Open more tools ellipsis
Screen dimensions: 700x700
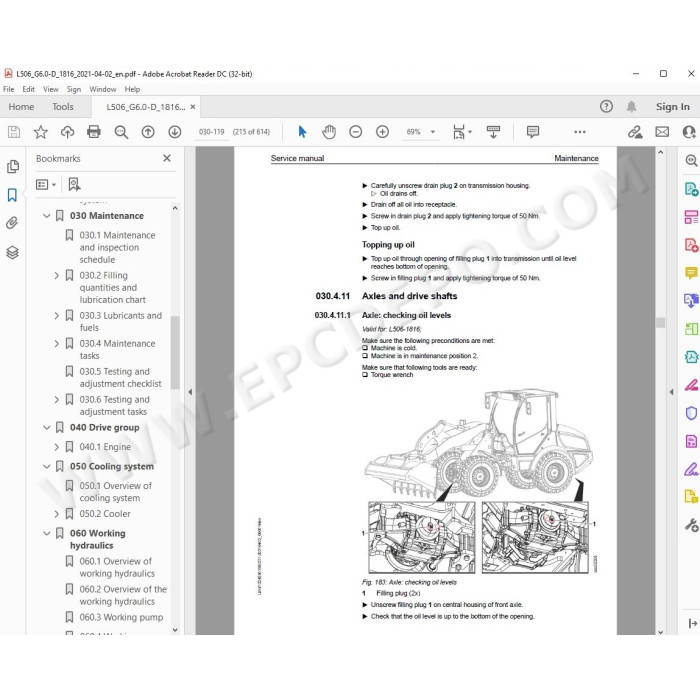click(x=579, y=132)
